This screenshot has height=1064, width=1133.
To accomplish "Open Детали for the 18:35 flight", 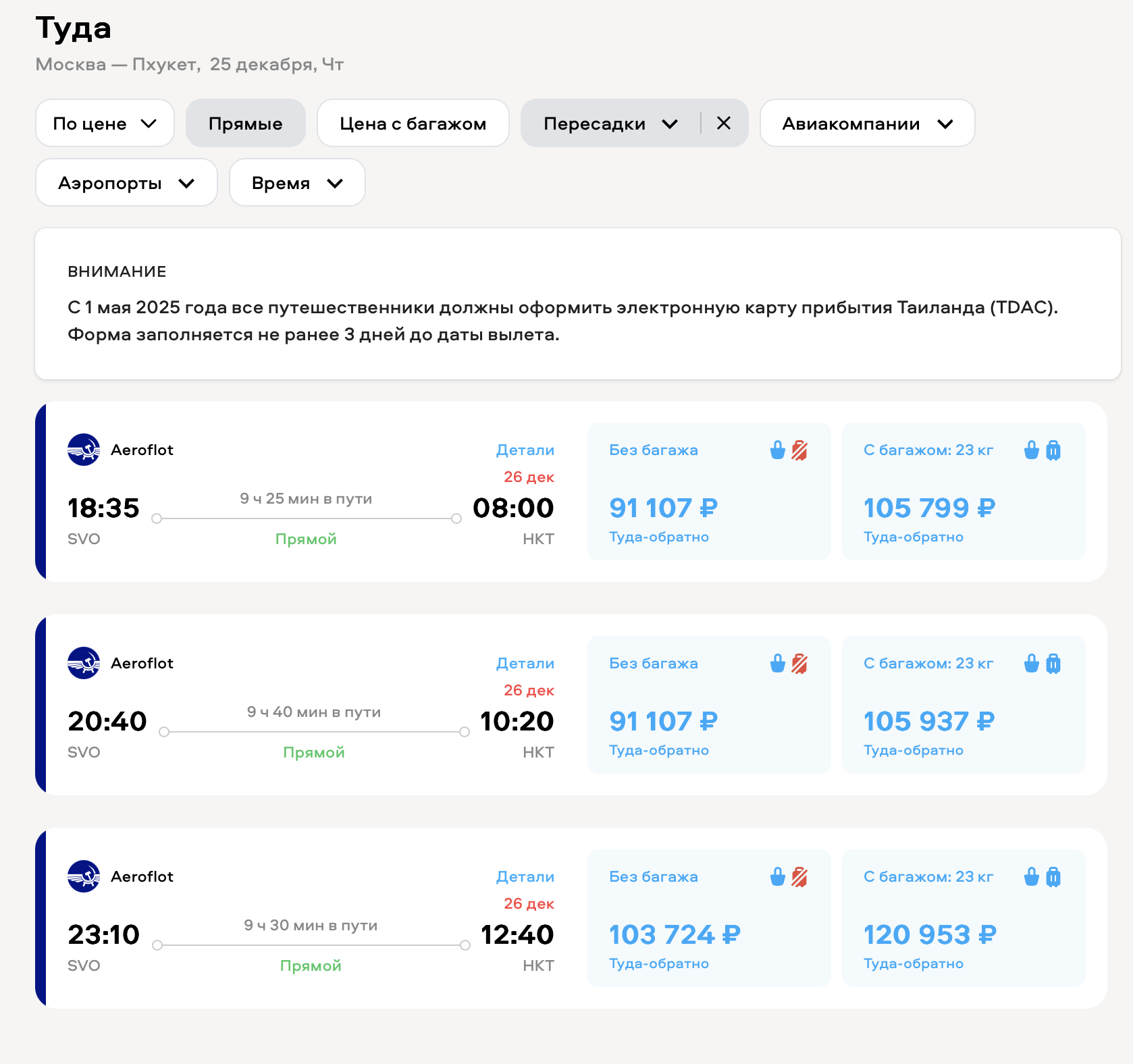I will [x=525, y=450].
